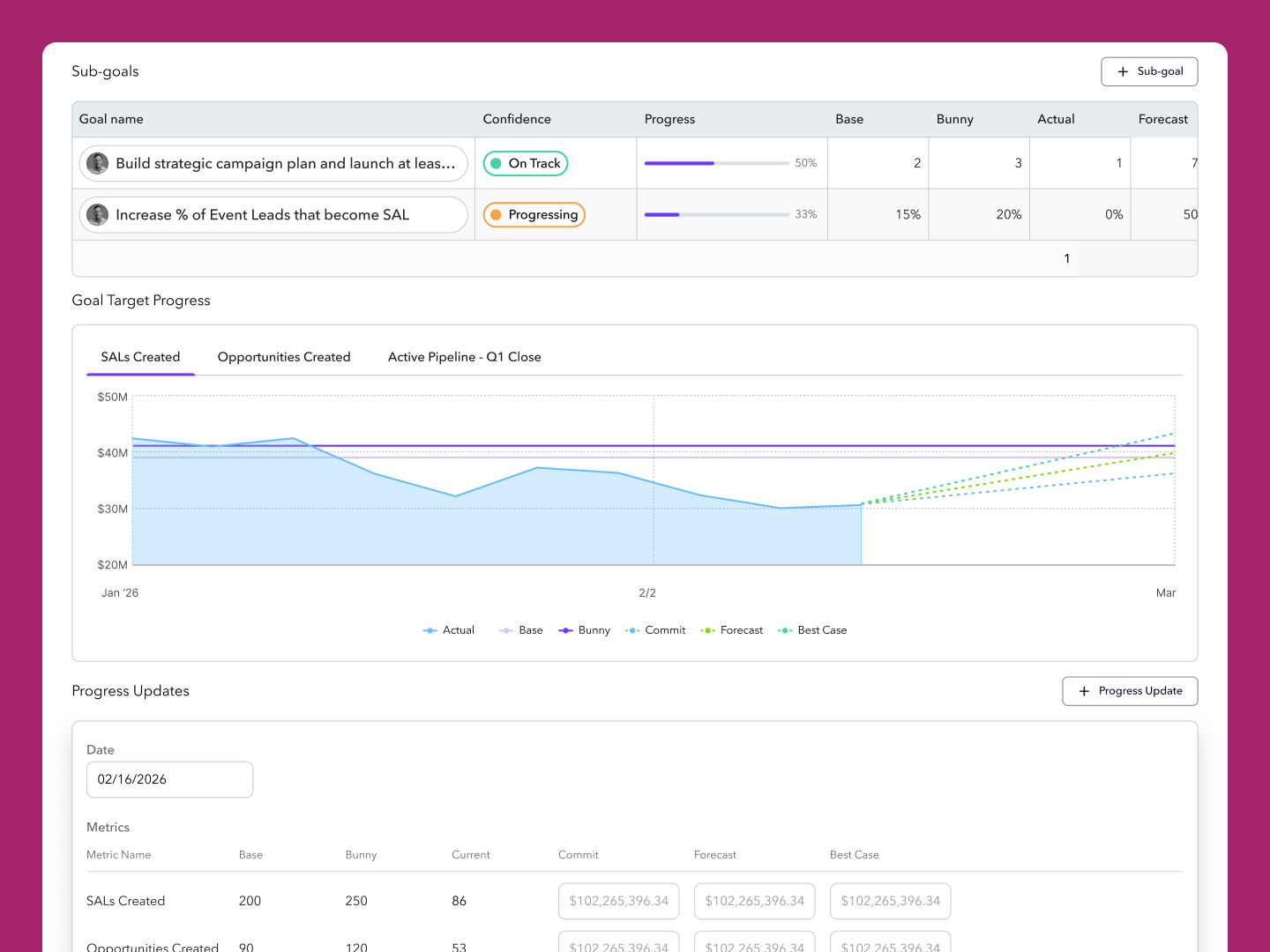Image resolution: width=1270 pixels, height=952 pixels.
Task: Click the 2/2 marker on chart axis
Action: click(x=647, y=593)
